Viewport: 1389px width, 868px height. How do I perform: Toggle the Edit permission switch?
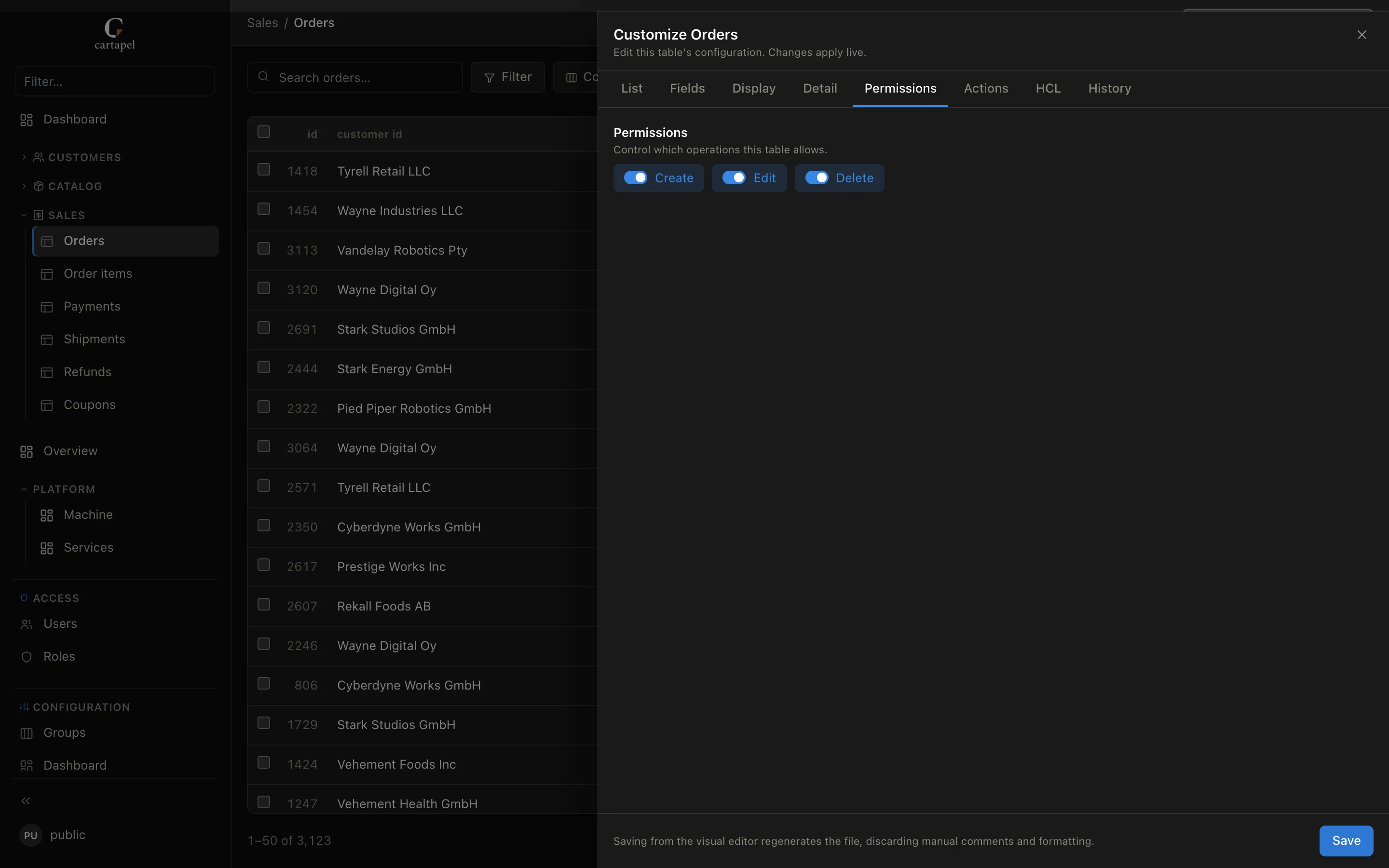734,178
